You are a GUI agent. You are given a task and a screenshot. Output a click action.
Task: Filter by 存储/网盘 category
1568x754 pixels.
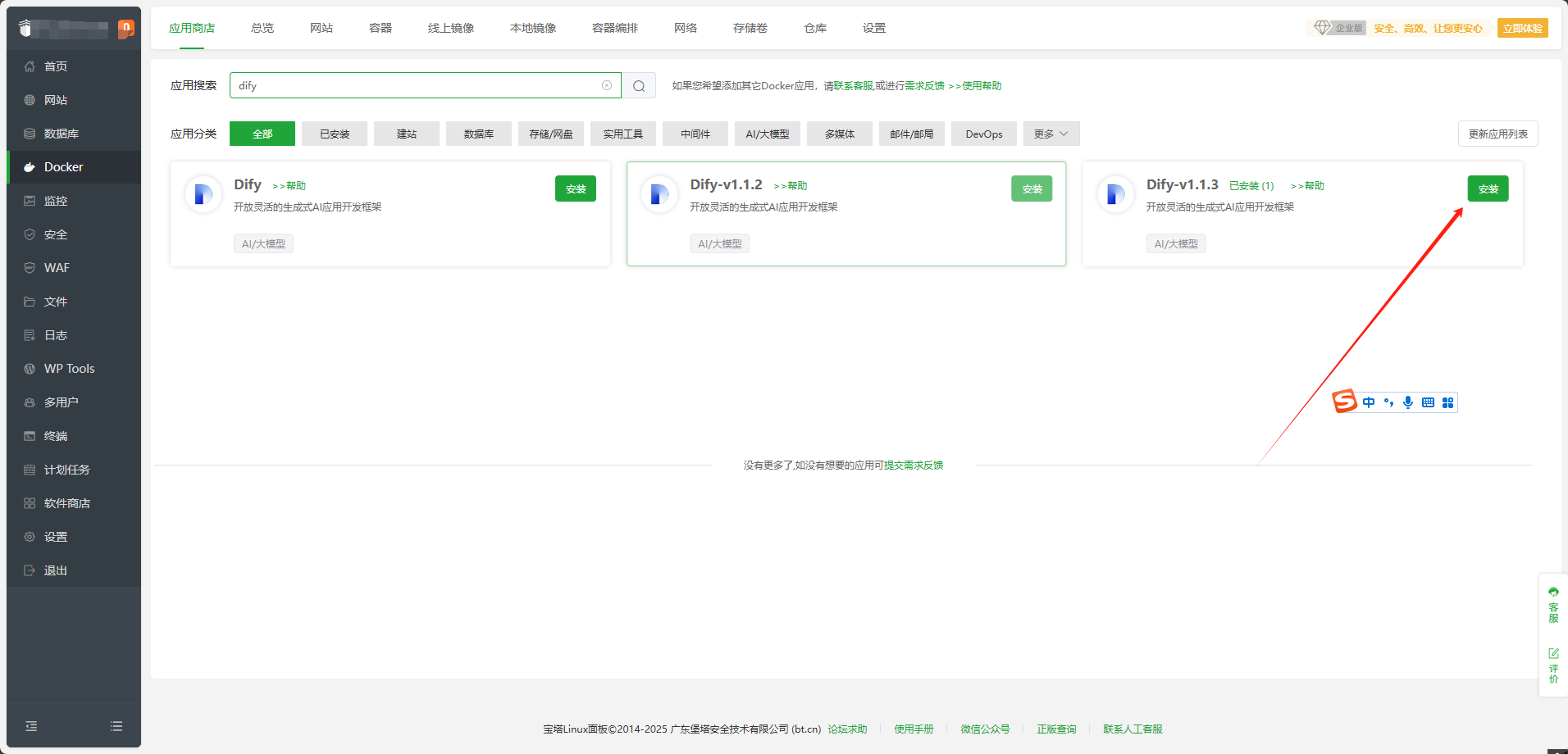click(x=551, y=134)
